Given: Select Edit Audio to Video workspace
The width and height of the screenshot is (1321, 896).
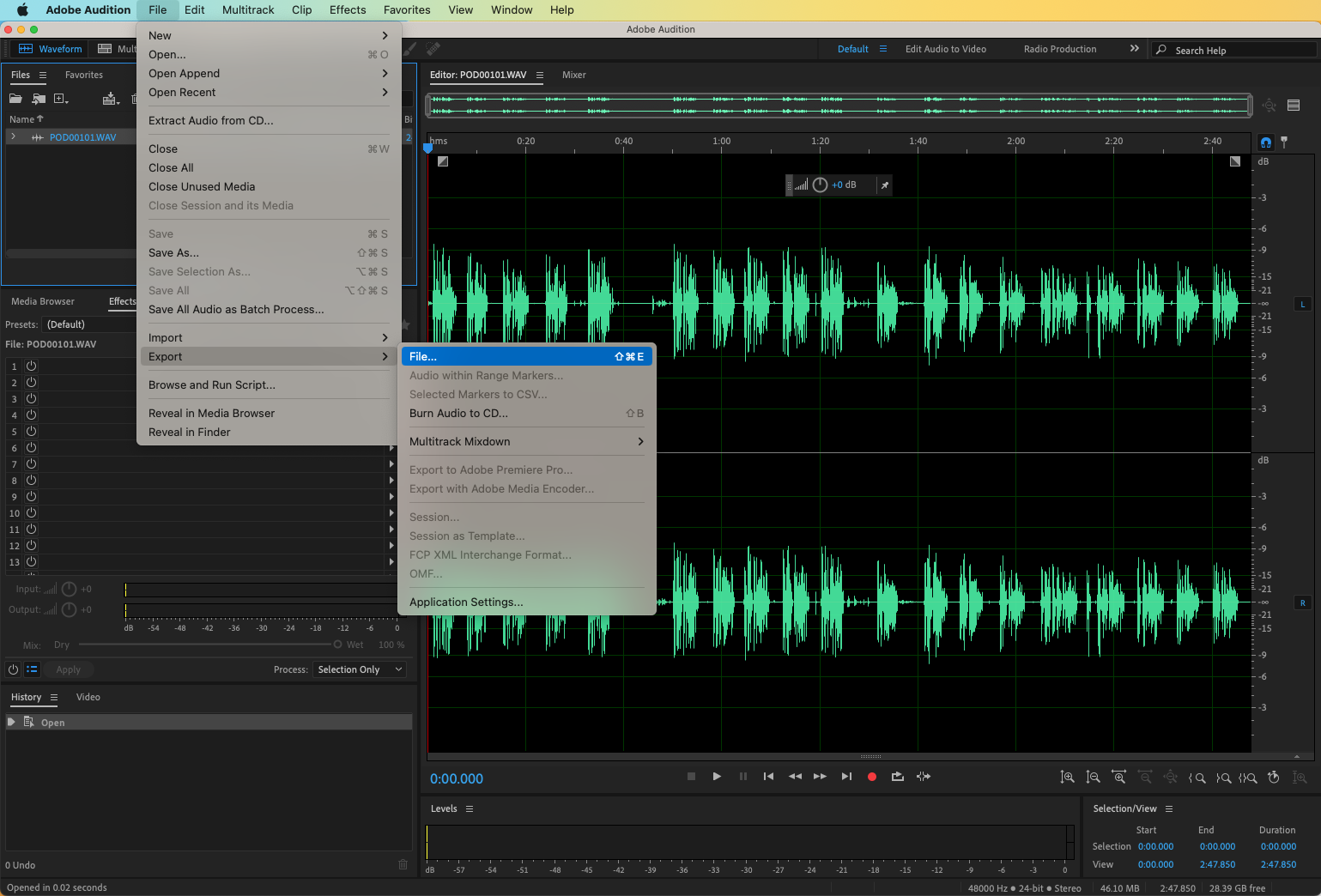Looking at the screenshot, I should point(946,49).
